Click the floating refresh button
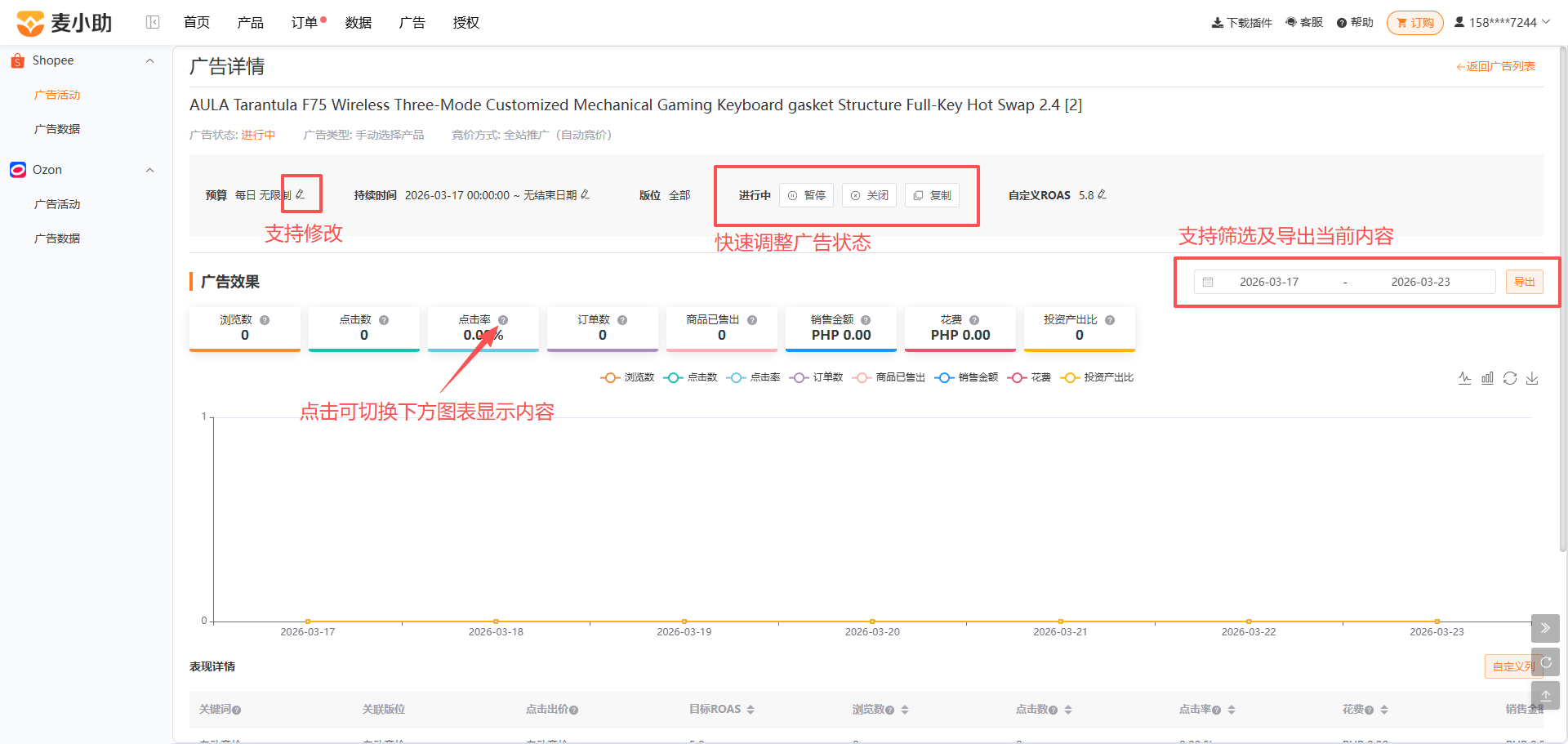Image resolution: width=1568 pixels, height=744 pixels. pos(1545,662)
